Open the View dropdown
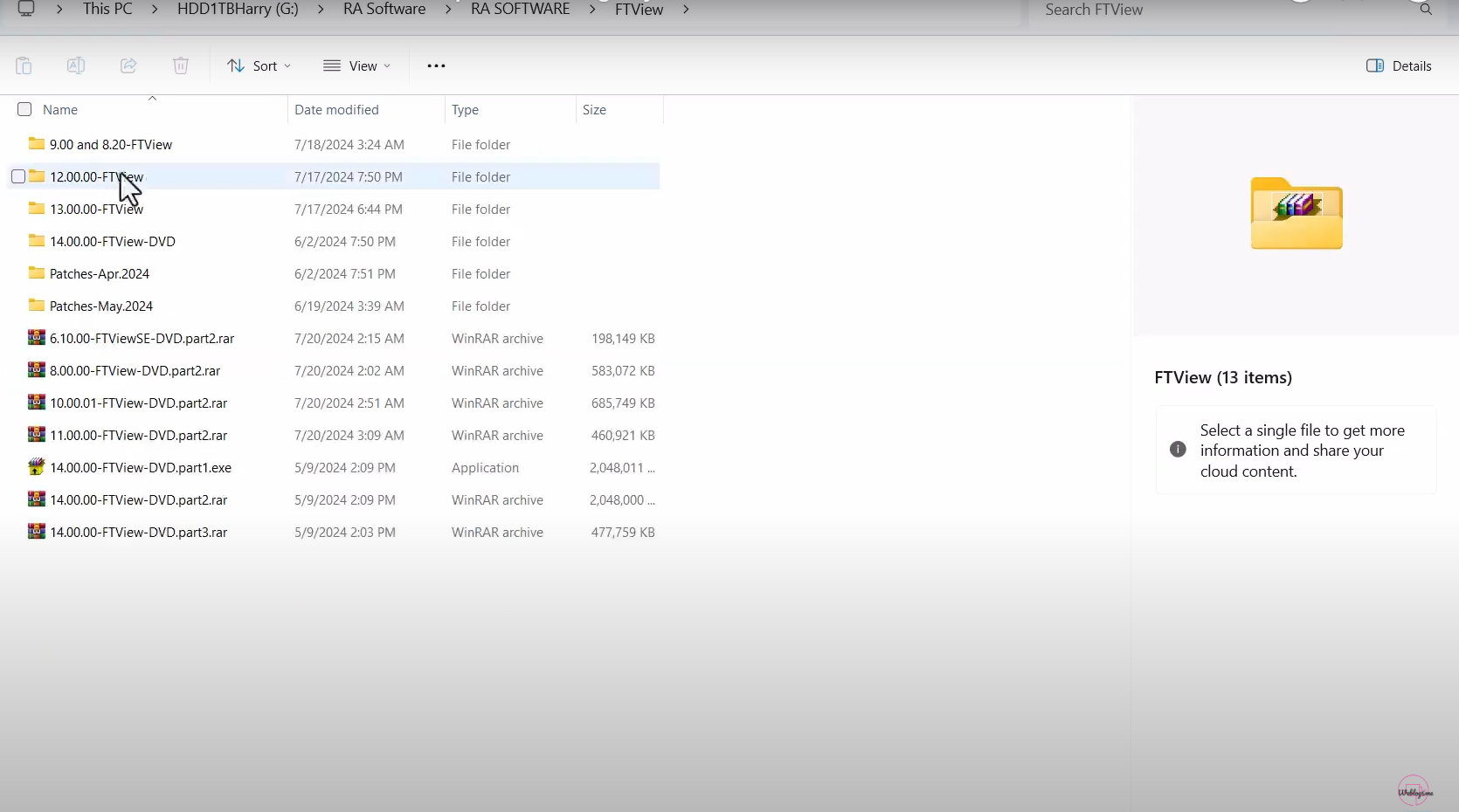 click(356, 65)
